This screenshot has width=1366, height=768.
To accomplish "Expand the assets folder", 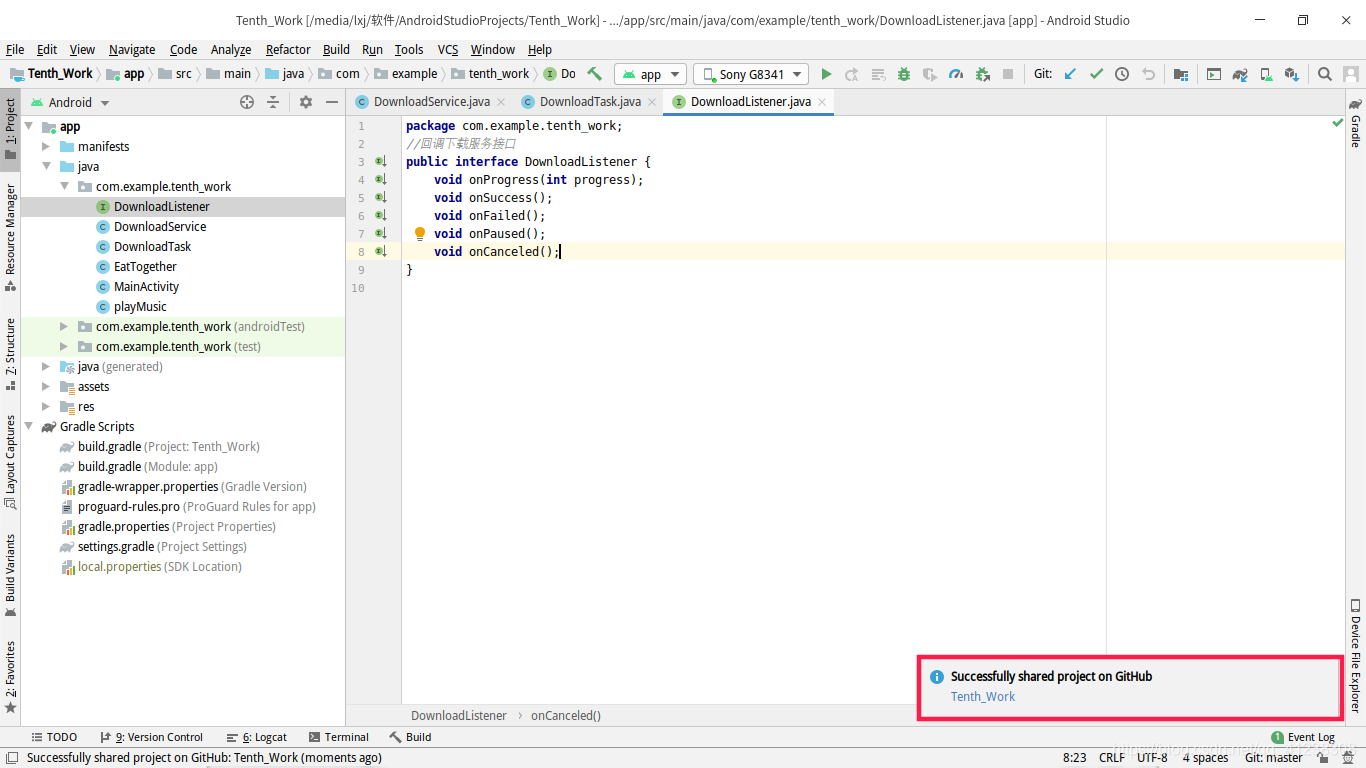I will pos(46,387).
